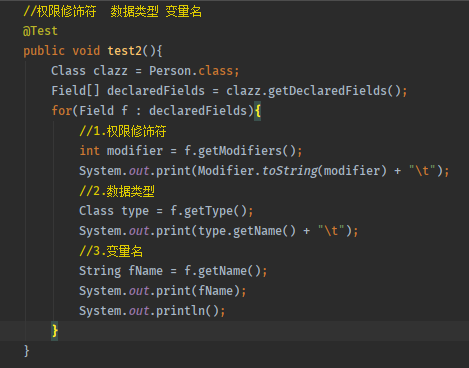Click the System.out.println statement

pyautogui.click(x=152, y=311)
